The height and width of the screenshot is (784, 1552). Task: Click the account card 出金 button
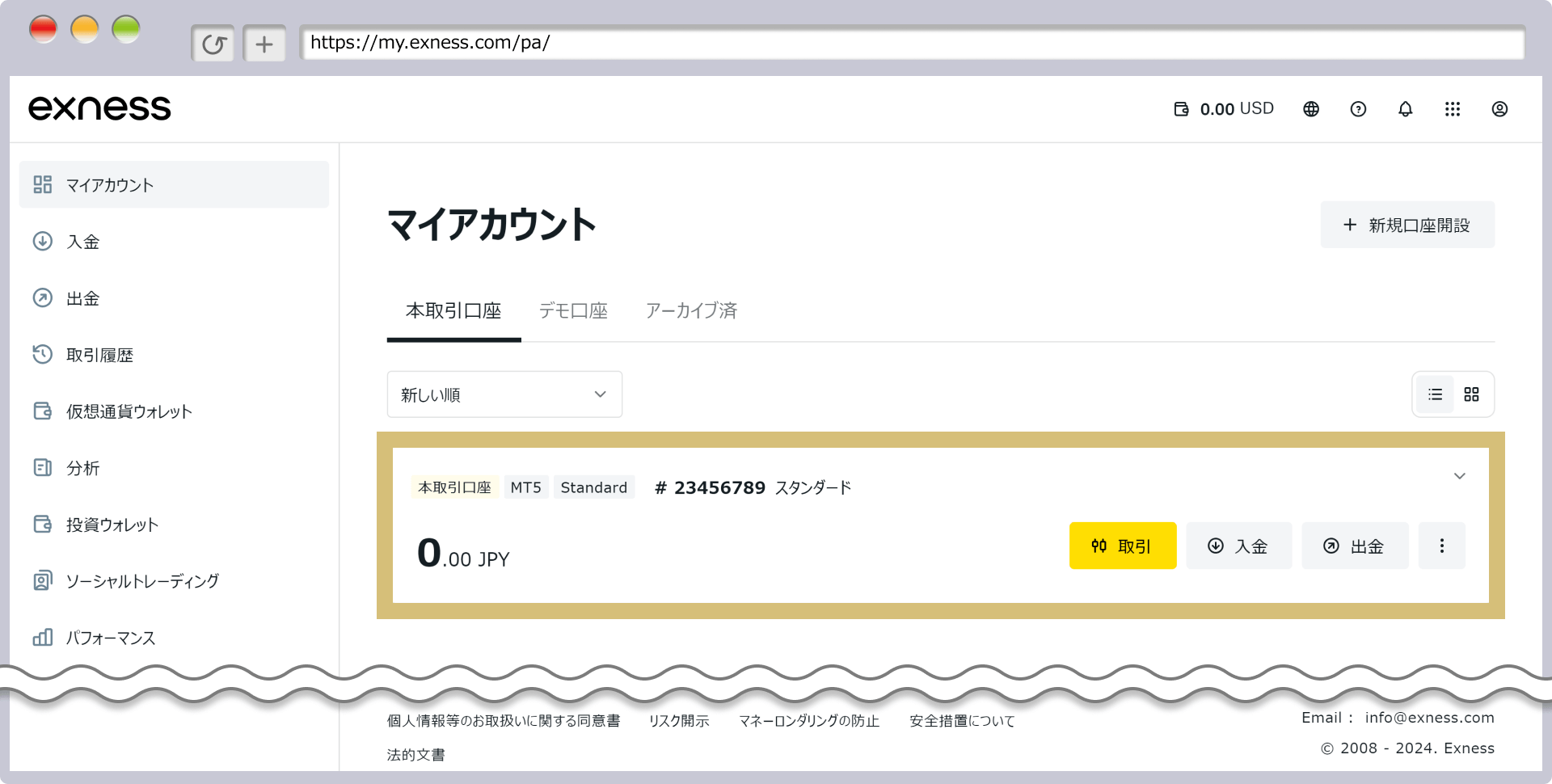[1355, 546]
